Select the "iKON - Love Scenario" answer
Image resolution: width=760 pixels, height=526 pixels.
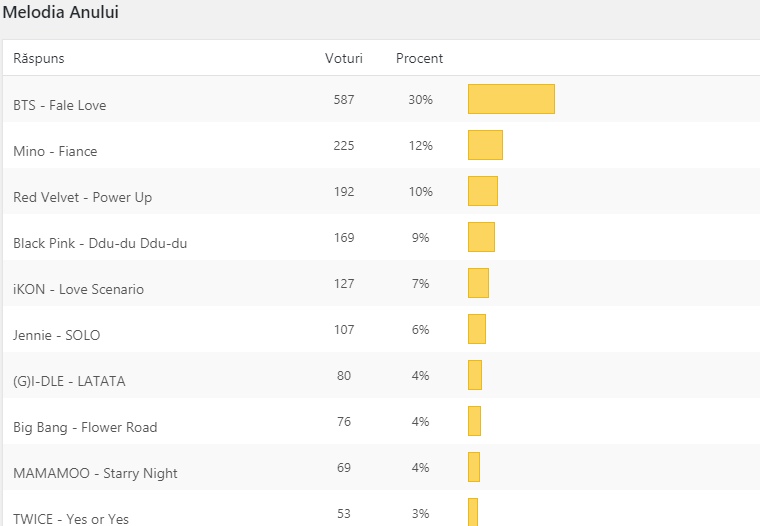click(79, 289)
